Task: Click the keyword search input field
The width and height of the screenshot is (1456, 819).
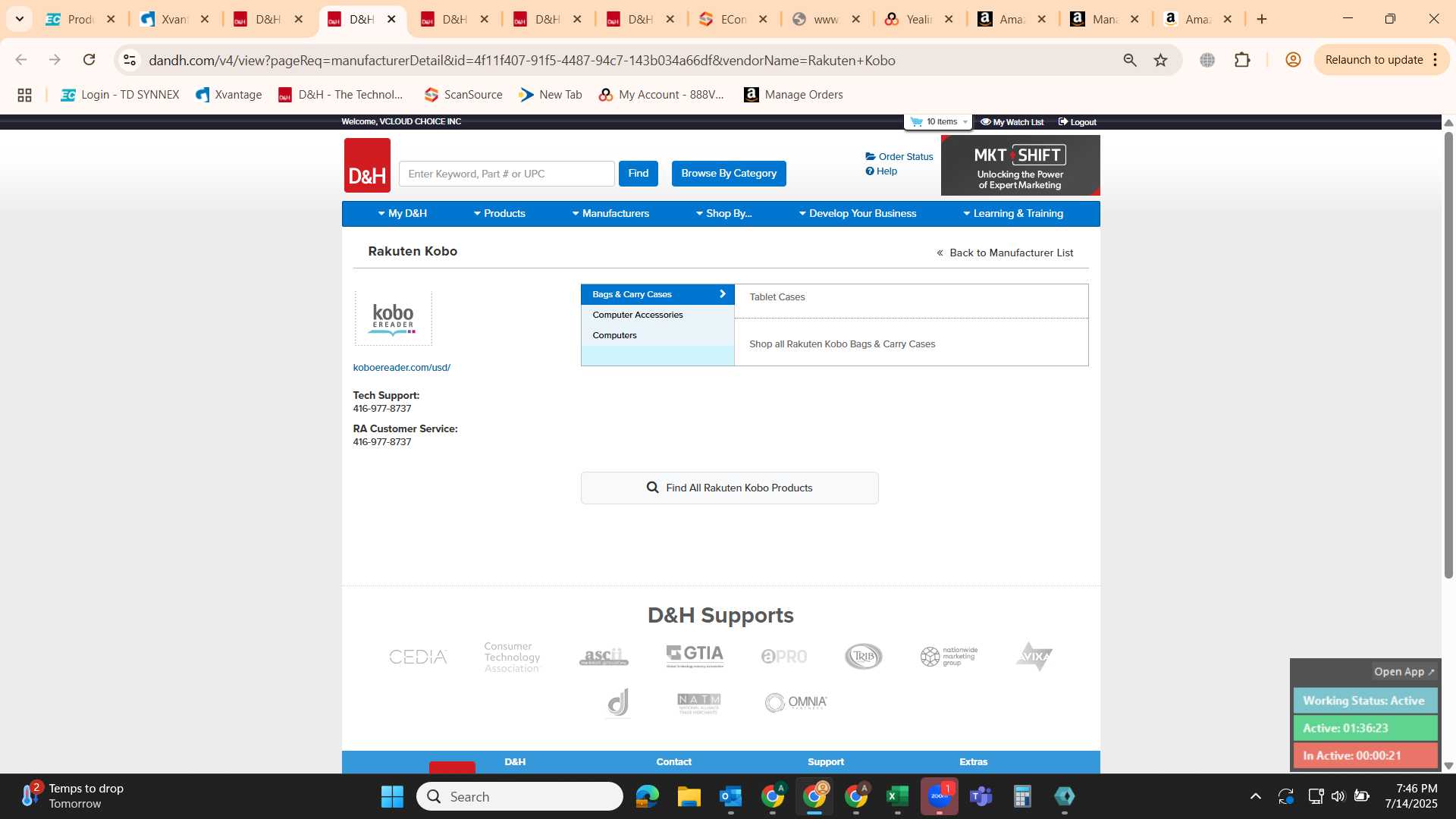Action: tap(507, 174)
